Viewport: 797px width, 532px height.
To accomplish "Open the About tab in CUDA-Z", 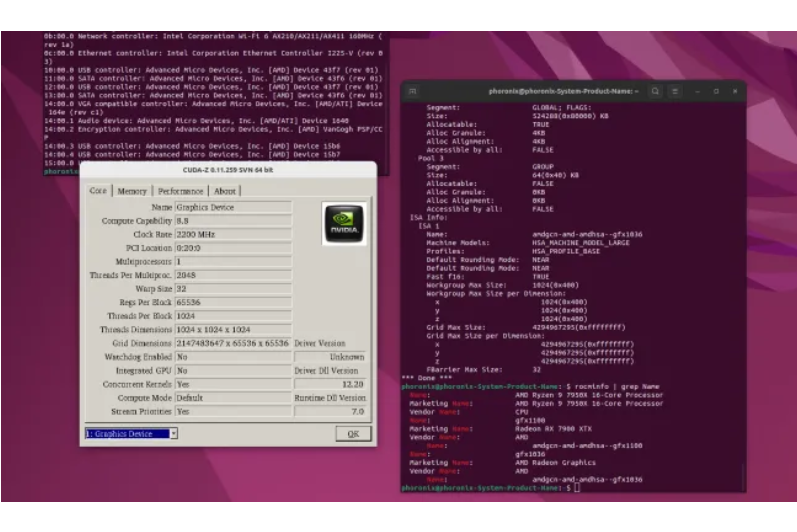I will [225, 191].
